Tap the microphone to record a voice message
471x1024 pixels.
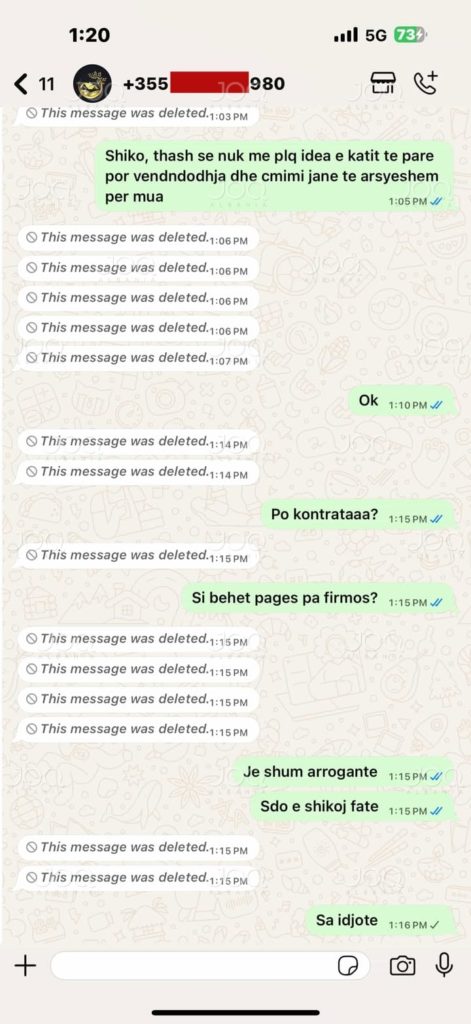click(x=444, y=965)
